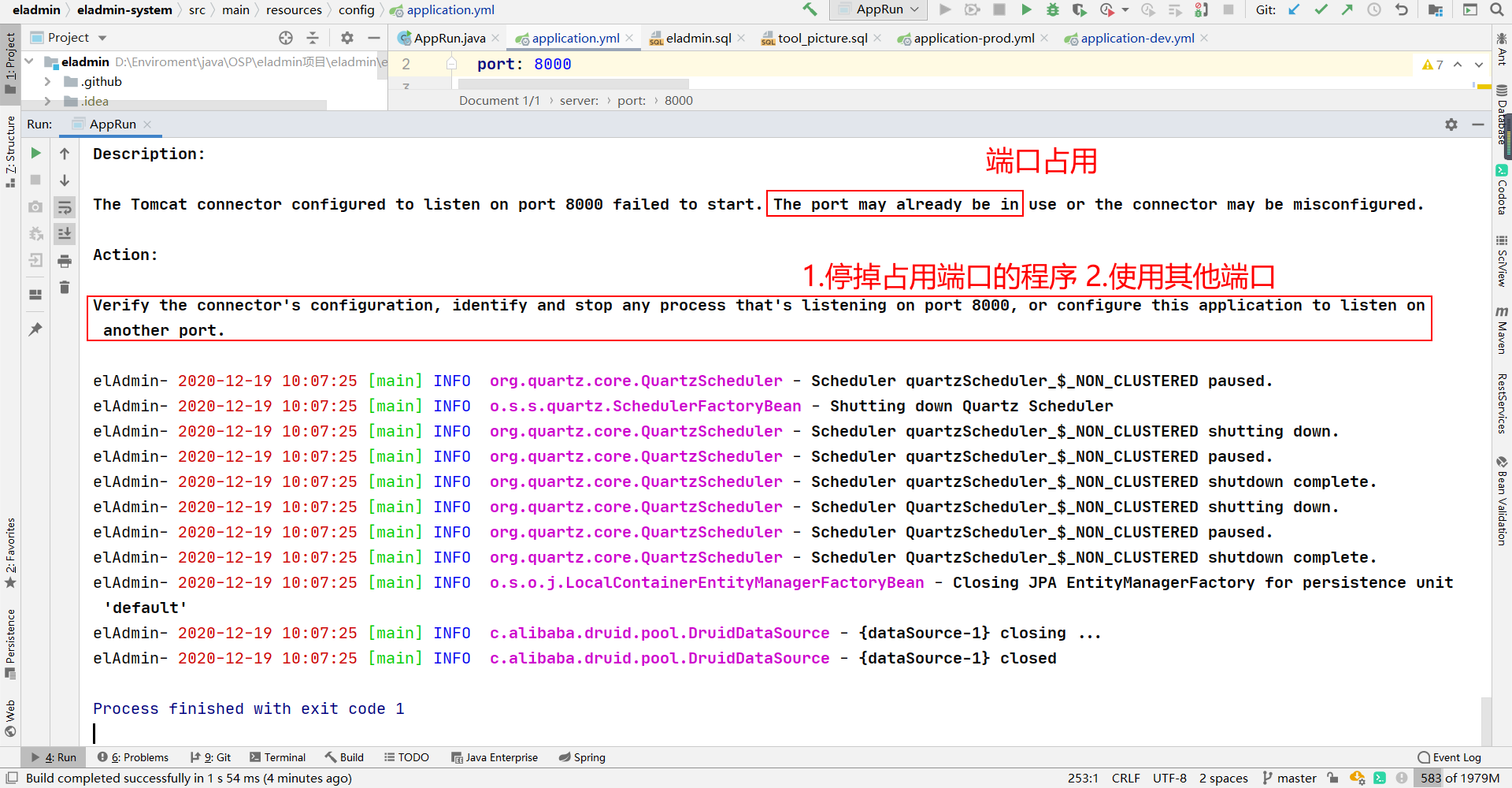Open Search Everywhere magnifier icon
The image size is (1512, 788).
point(1497,9)
